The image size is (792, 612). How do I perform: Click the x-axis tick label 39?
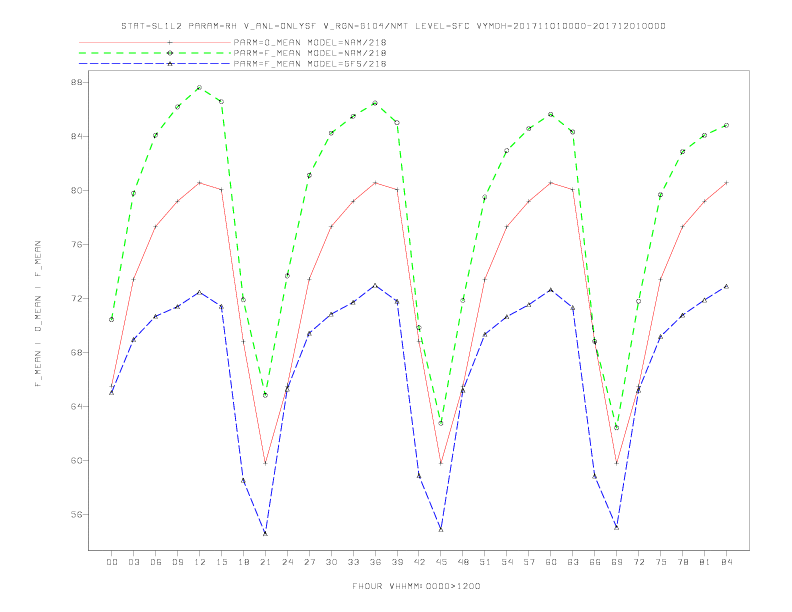pos(397,562)
